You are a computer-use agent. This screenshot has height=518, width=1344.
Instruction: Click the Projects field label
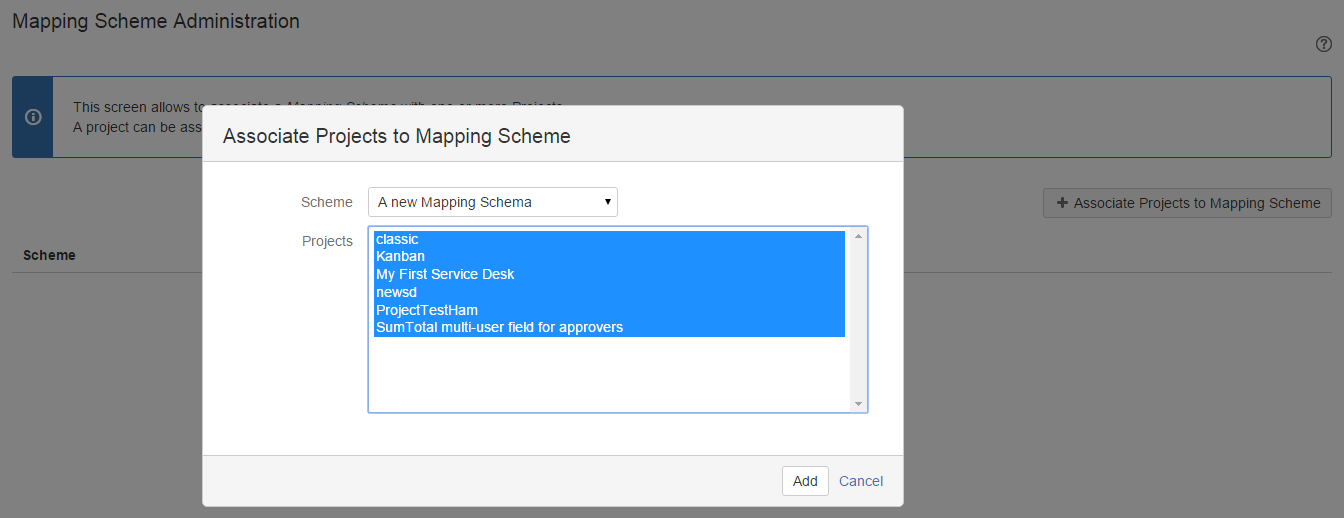pos(327,241)
